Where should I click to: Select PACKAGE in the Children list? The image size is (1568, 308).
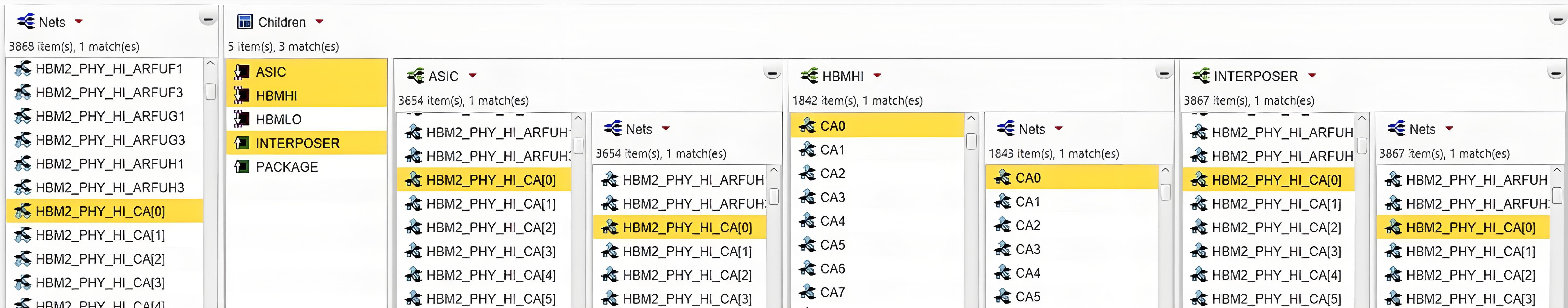(x=307, y=167)
